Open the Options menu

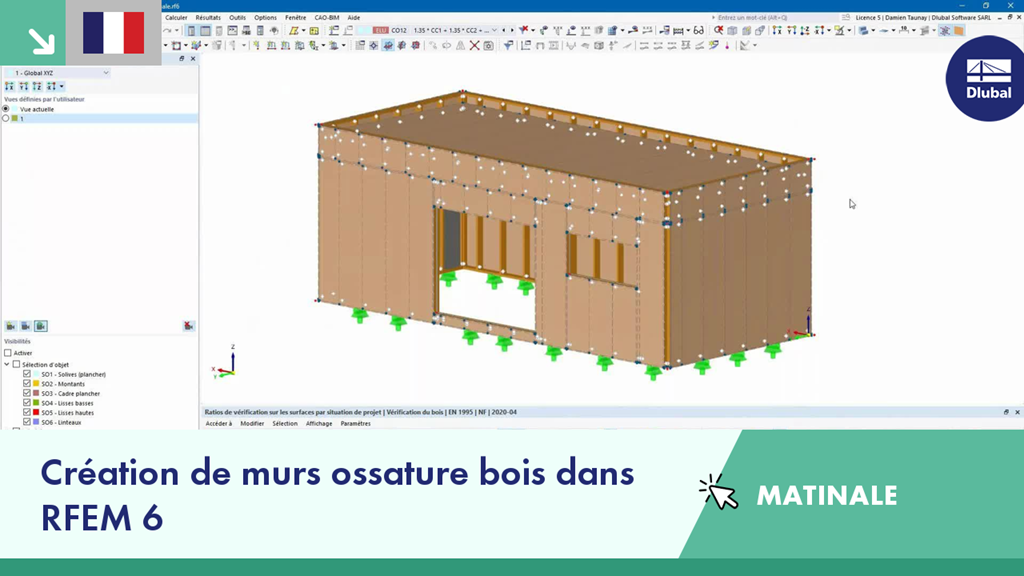(265, 18)
